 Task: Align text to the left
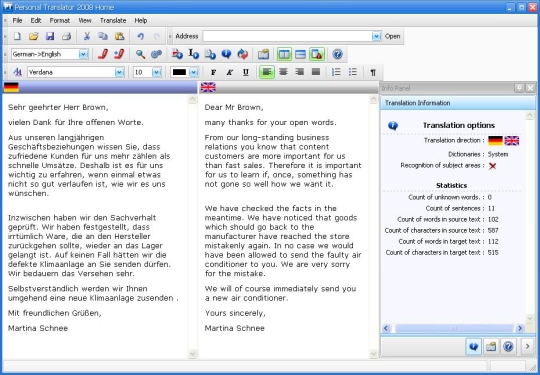click(267, 72)
